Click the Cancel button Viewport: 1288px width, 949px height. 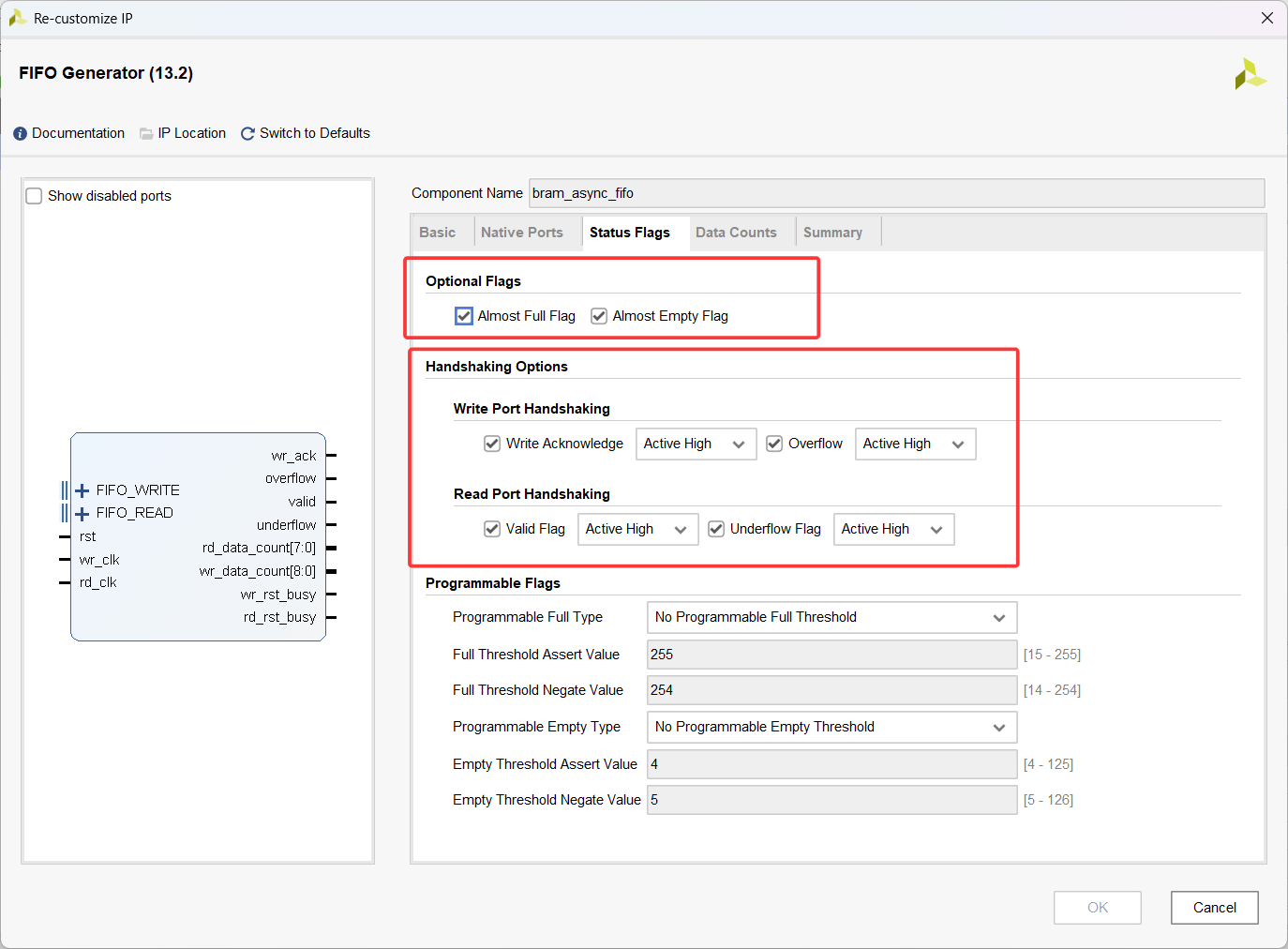pos(1215,908)
